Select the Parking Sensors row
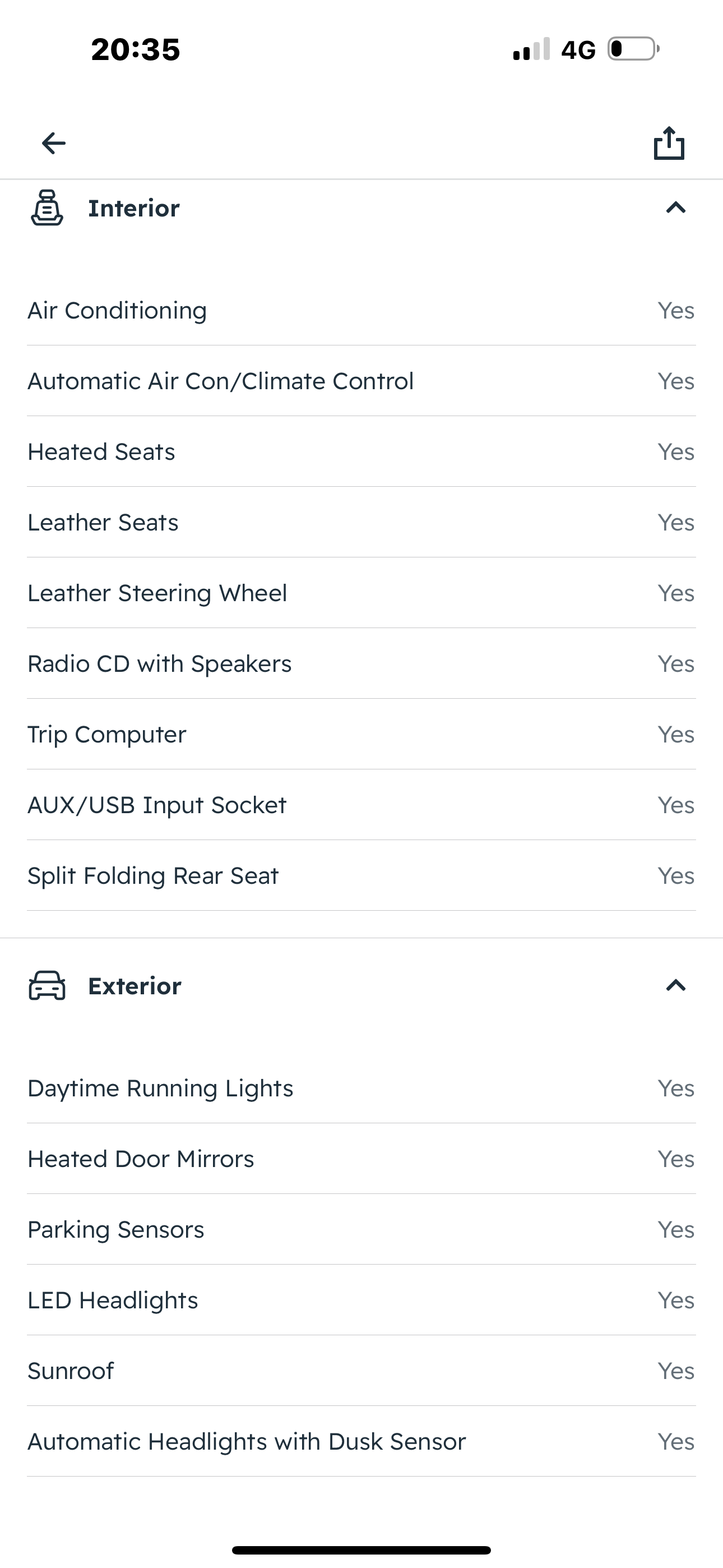Screen dimensions: 723x1568 pos(361,1230)
